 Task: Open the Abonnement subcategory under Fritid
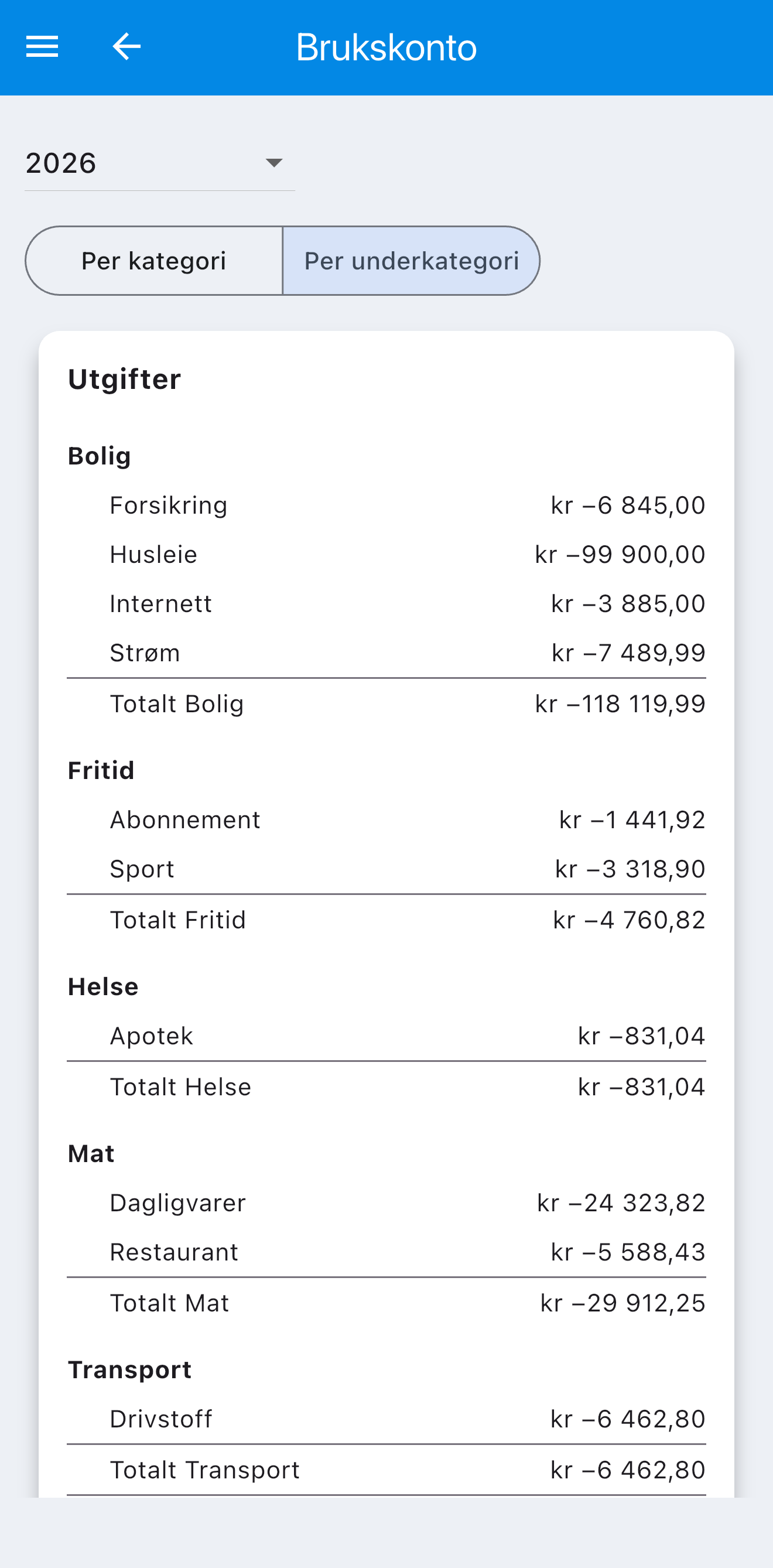pyautogui.click(x=386, y=820)
